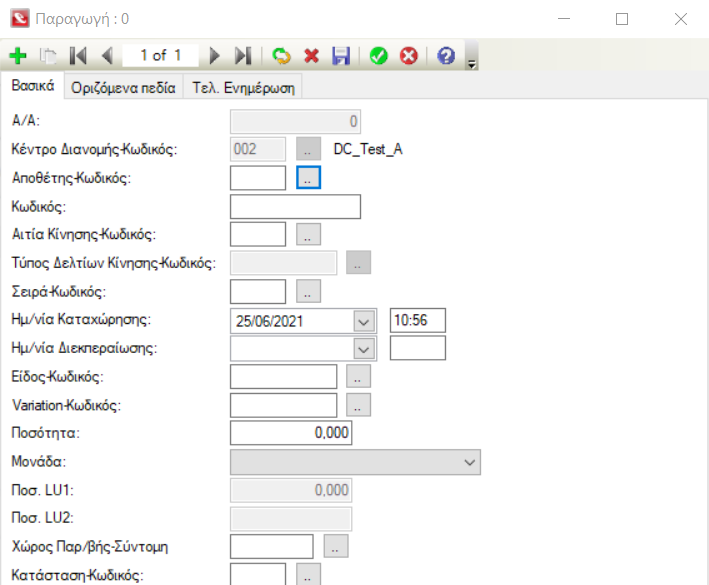Go to next record
Screen dimensions: 709x585
[214, 56]
